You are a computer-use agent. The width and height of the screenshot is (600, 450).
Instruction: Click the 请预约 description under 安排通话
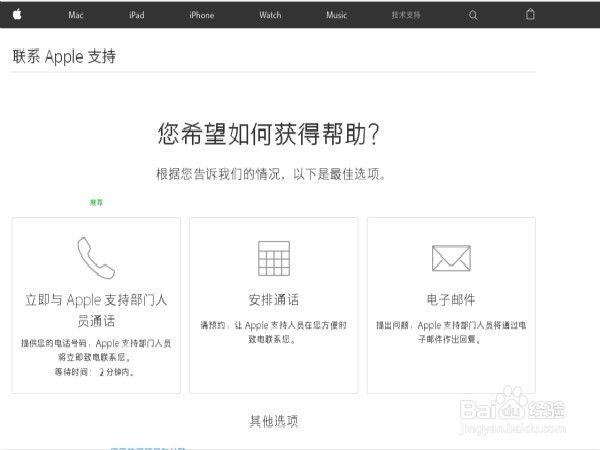[x=274, y=332]
